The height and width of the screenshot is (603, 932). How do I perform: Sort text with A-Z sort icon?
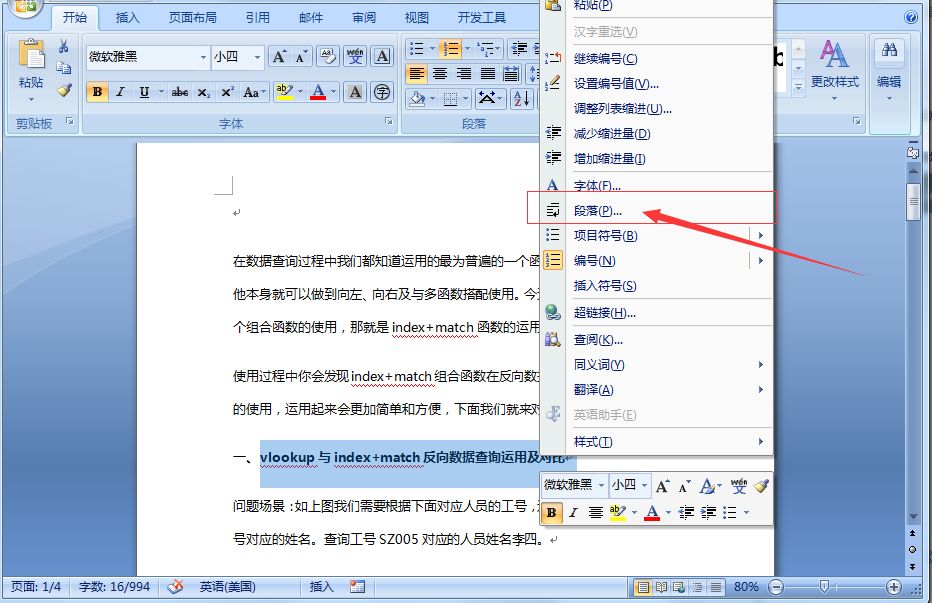click(521, 98)
